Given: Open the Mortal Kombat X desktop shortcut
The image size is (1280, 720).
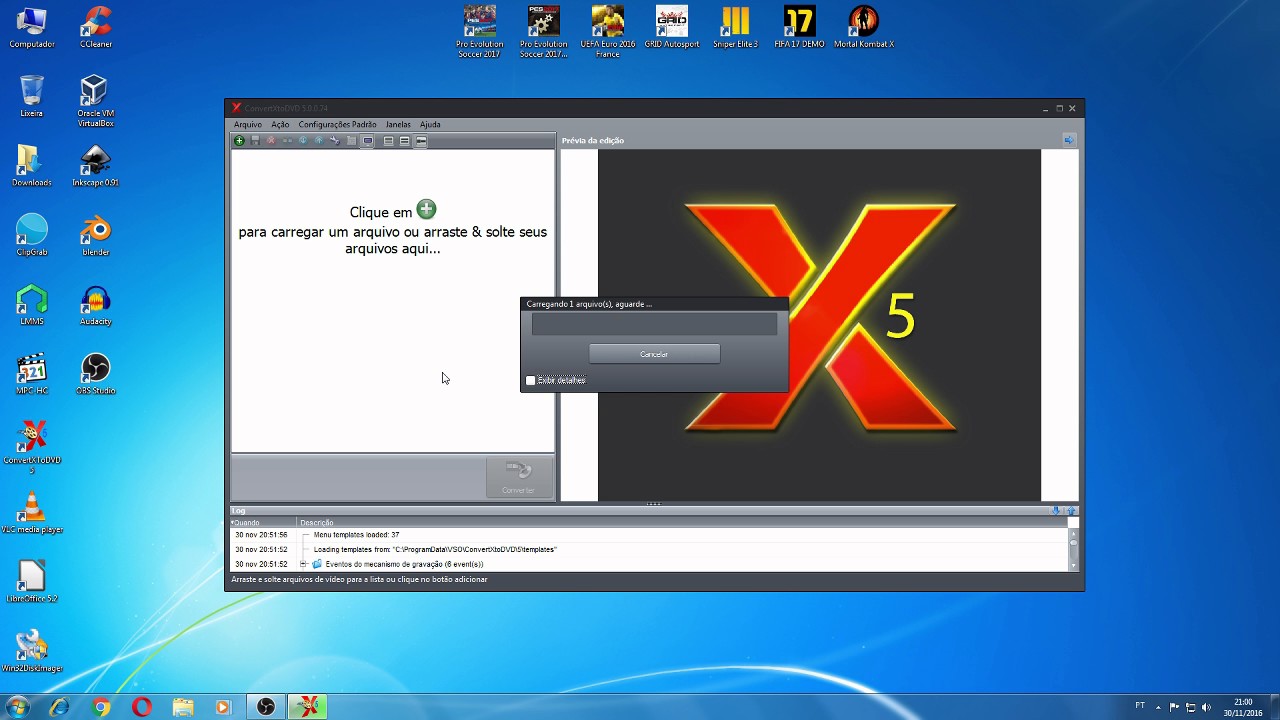Looking at the screenshot, I should pyautogui.click(x=863, y=28).
